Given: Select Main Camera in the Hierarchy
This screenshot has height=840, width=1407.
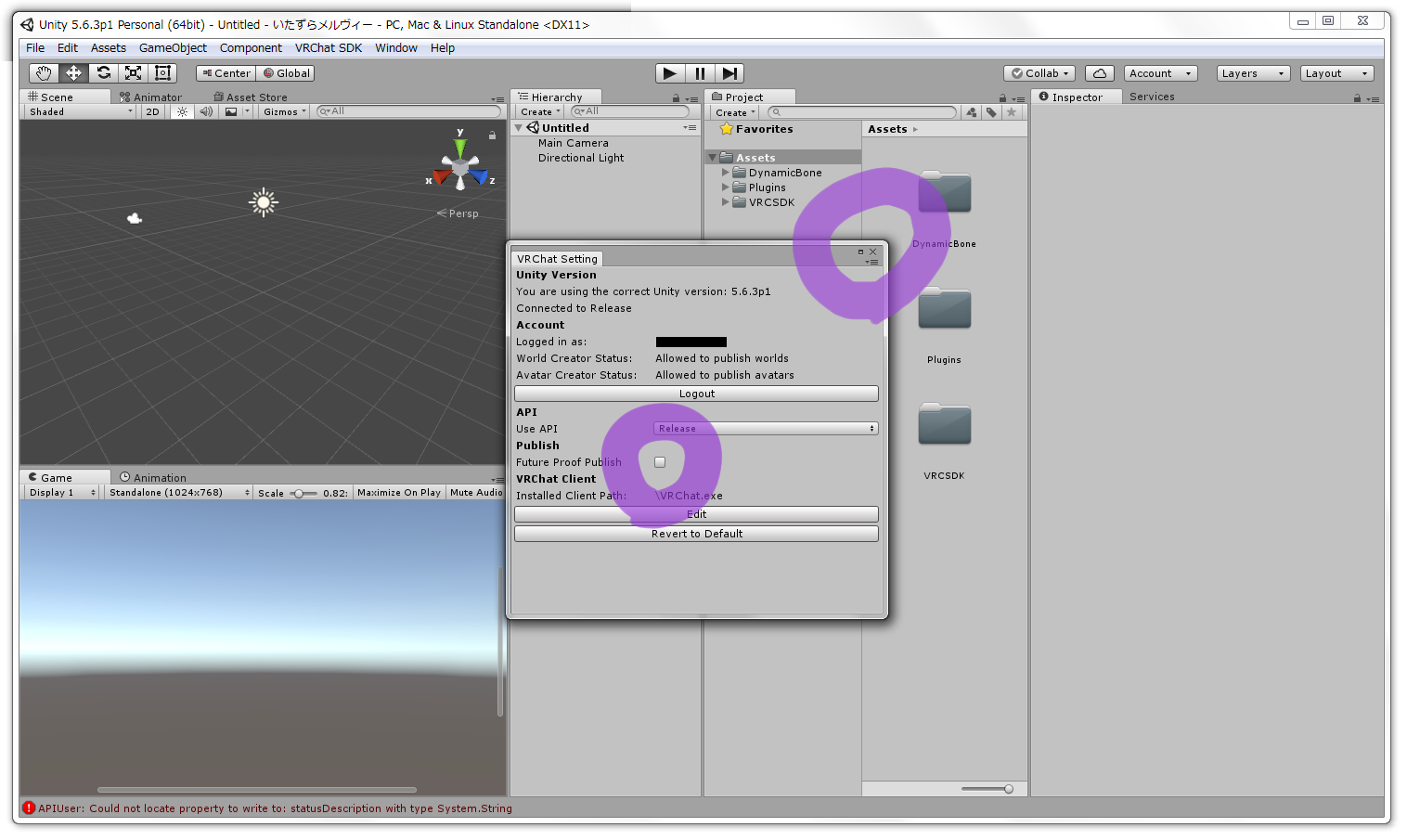Looking at the screenshot, I should point(574,143).
